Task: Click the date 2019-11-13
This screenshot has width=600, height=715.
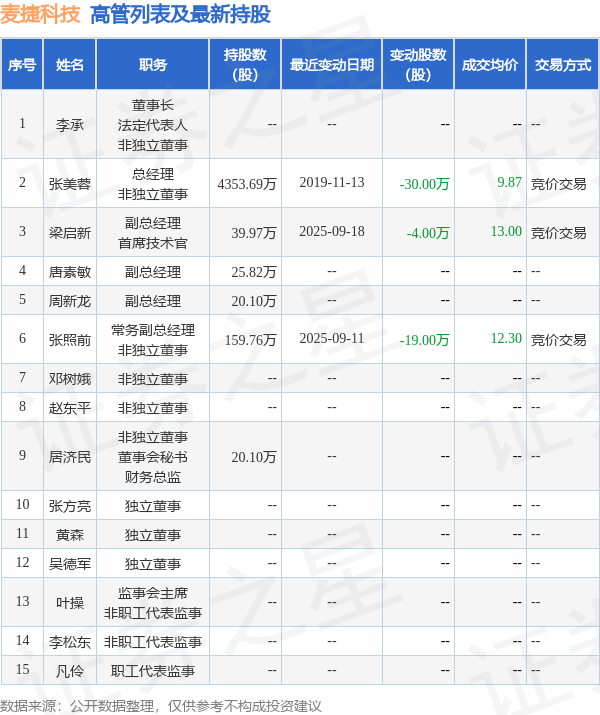Action: point(332,182)
